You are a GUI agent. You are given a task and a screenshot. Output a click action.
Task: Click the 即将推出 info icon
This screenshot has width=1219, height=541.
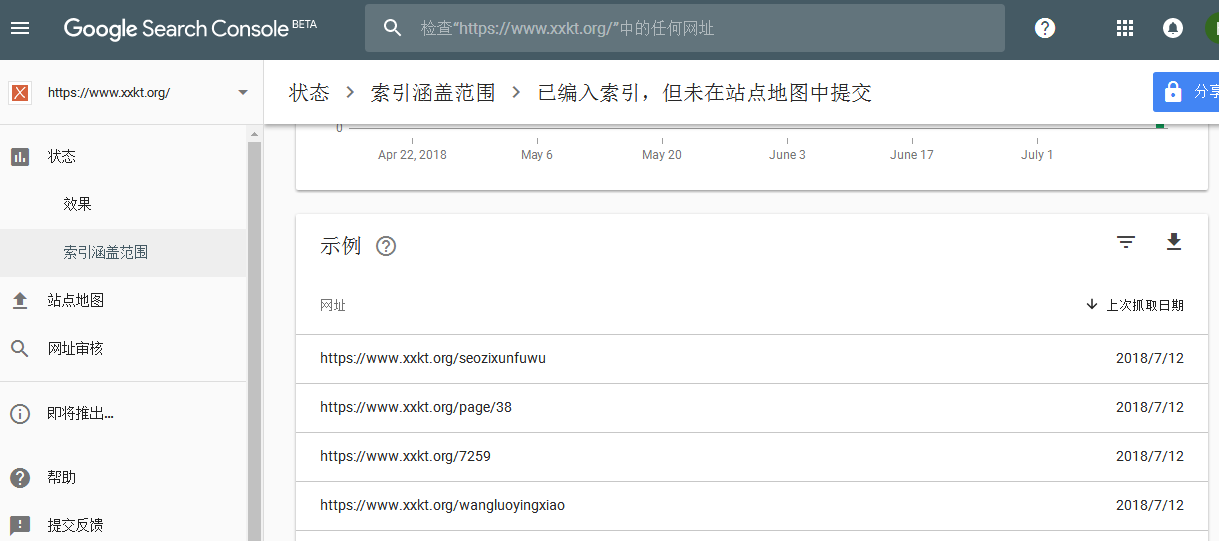(x=20, y=413)
